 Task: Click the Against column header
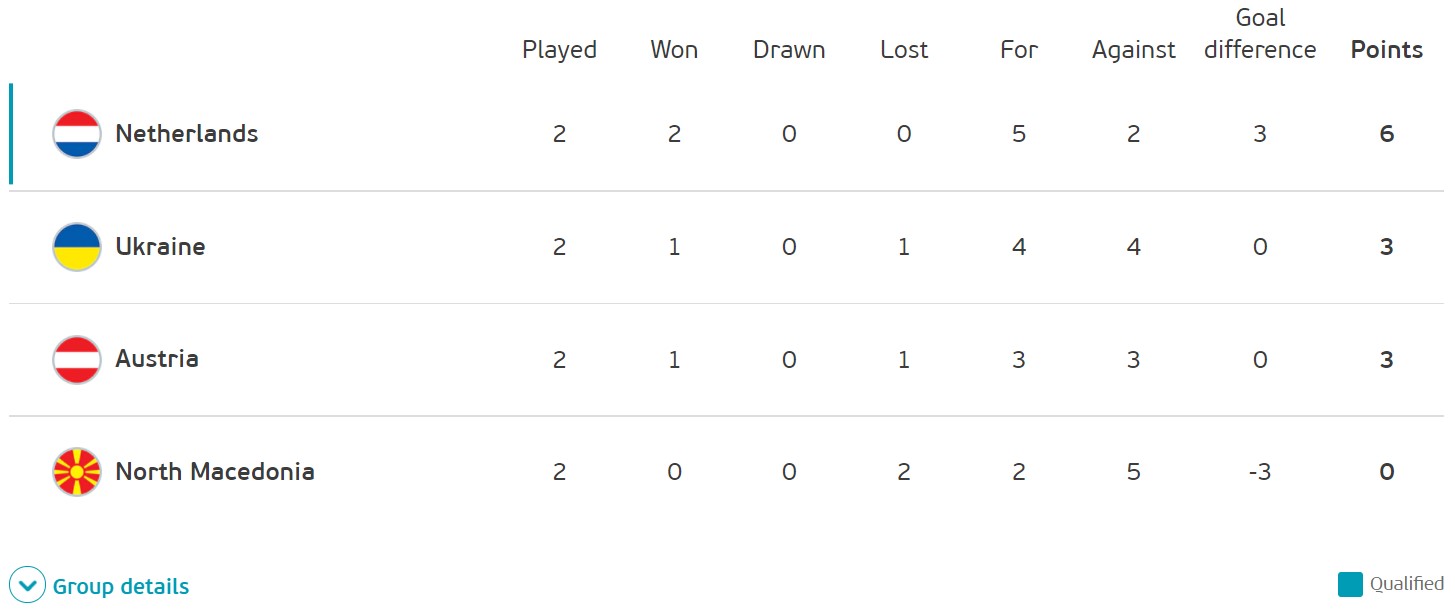1134,50
